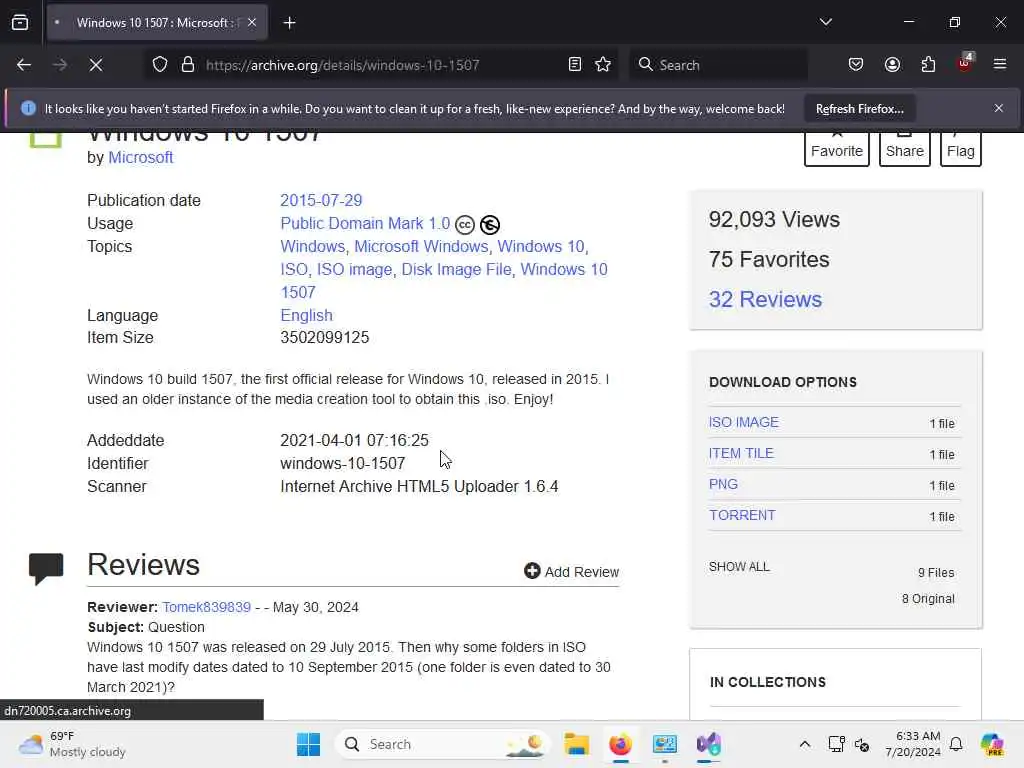Open the uBlock Origin extension icon

pos(965,63)
